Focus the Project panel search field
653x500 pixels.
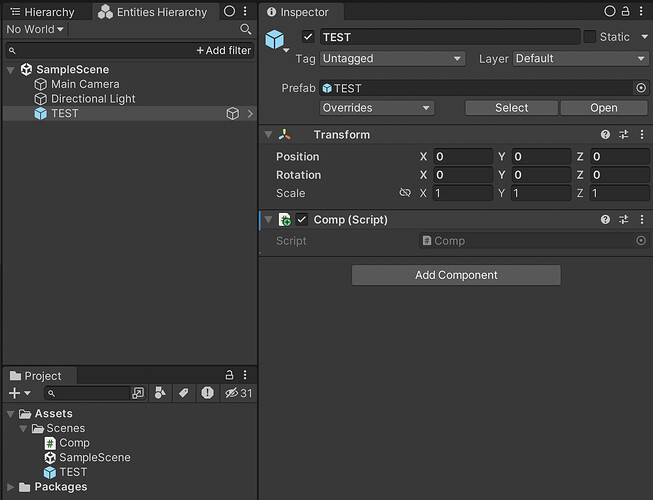(87, 393)
